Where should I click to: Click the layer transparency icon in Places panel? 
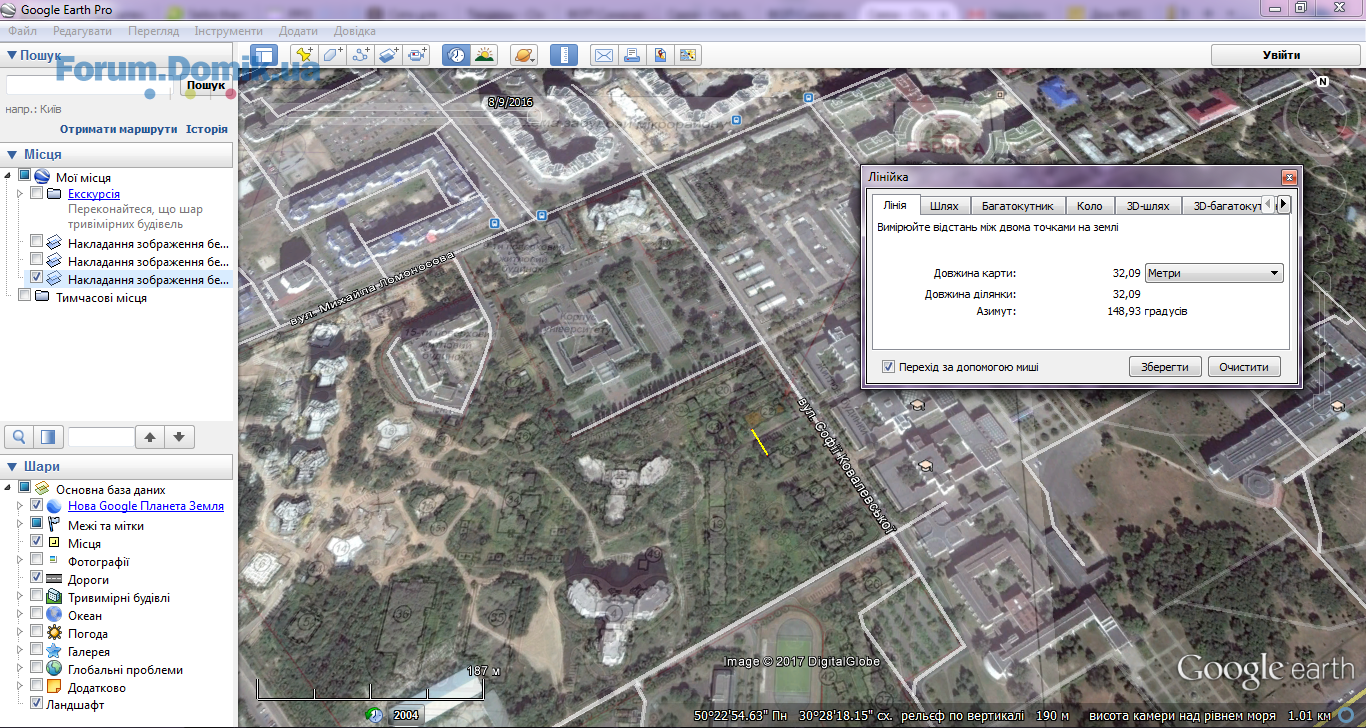48,436
